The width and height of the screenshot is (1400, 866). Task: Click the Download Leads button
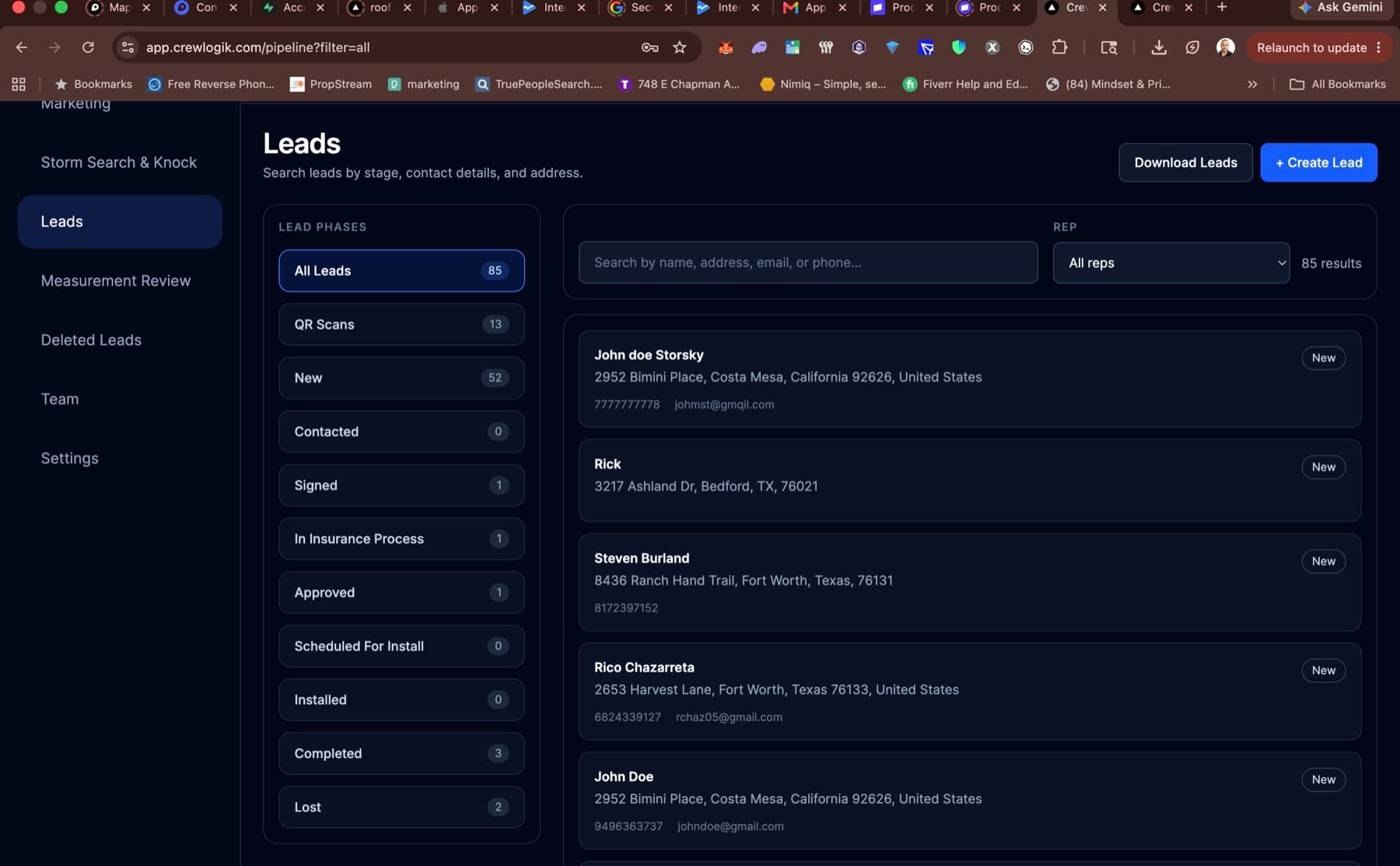click(1185, 162)
